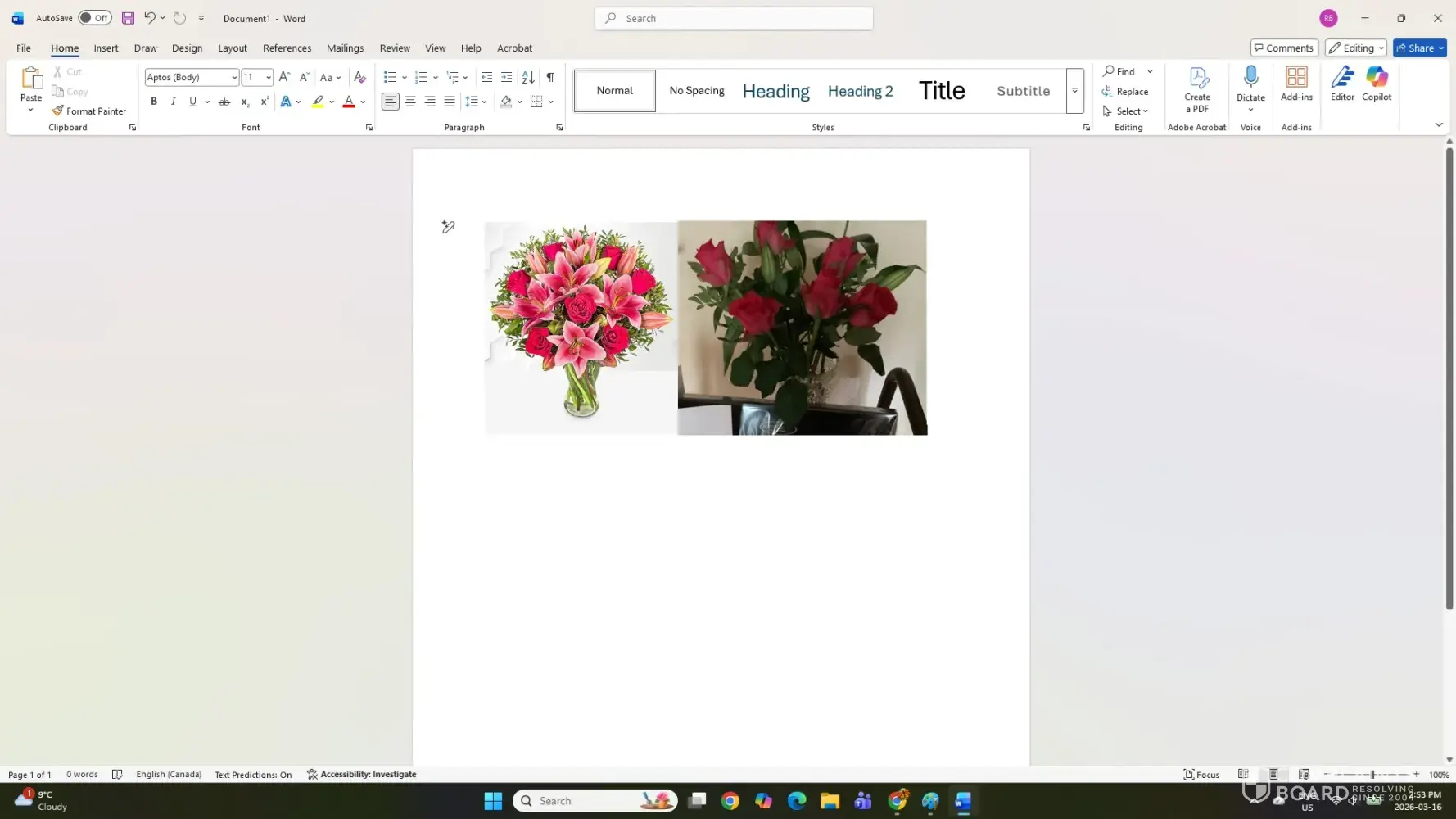Switch to the Layout tab

232,48
